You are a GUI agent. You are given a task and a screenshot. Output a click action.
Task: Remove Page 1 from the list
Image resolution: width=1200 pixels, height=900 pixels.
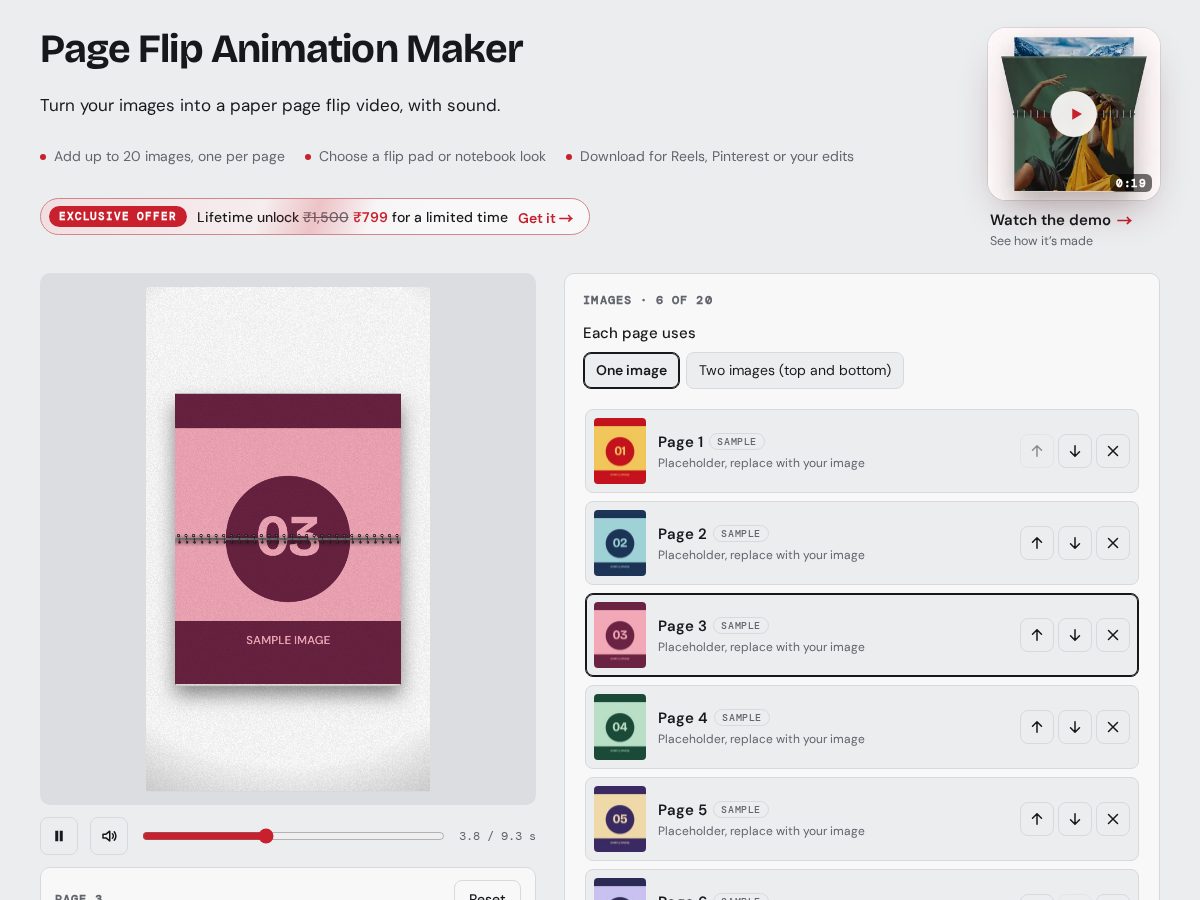point(1113,451)
